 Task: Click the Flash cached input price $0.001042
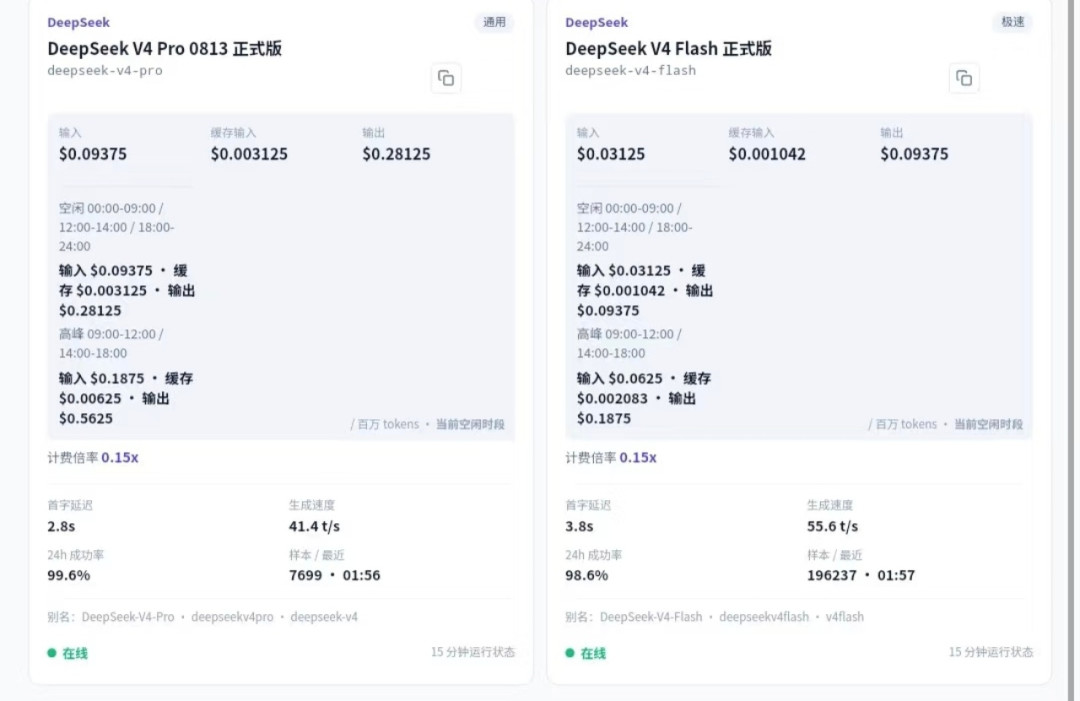pos(767,154)
